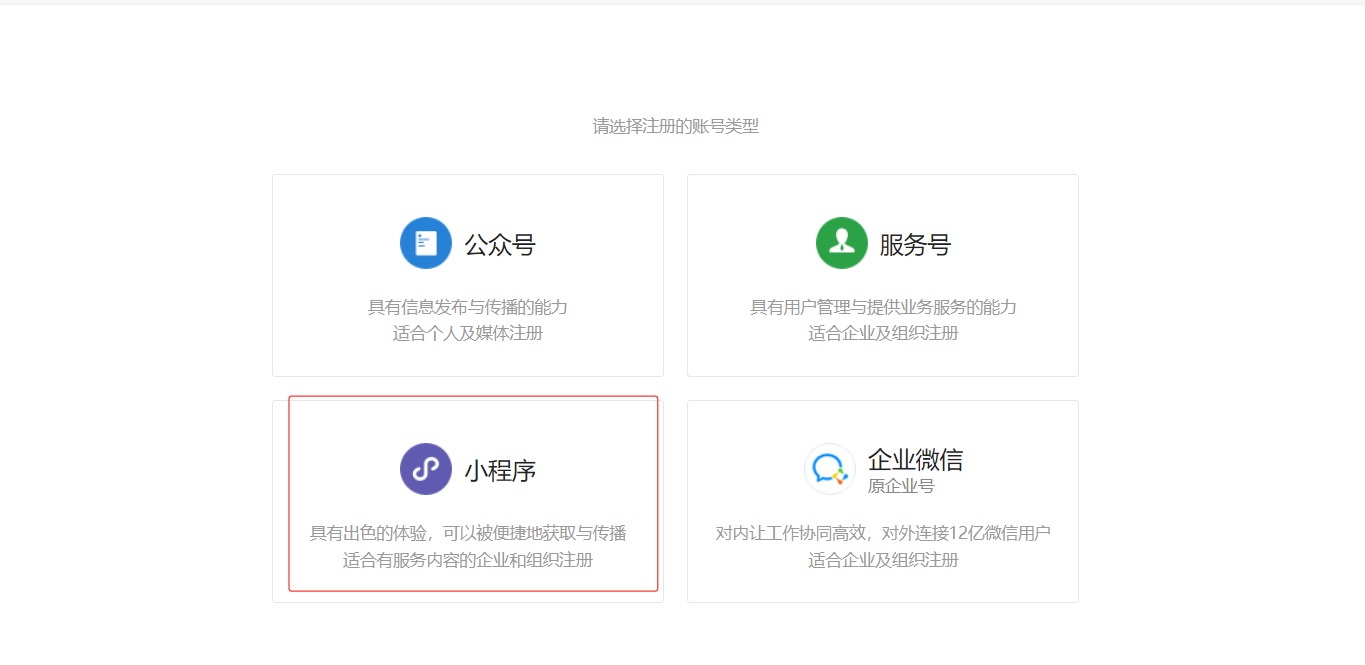
Task: Click the blue 公众号 document icon
Action: click(426, 243)
